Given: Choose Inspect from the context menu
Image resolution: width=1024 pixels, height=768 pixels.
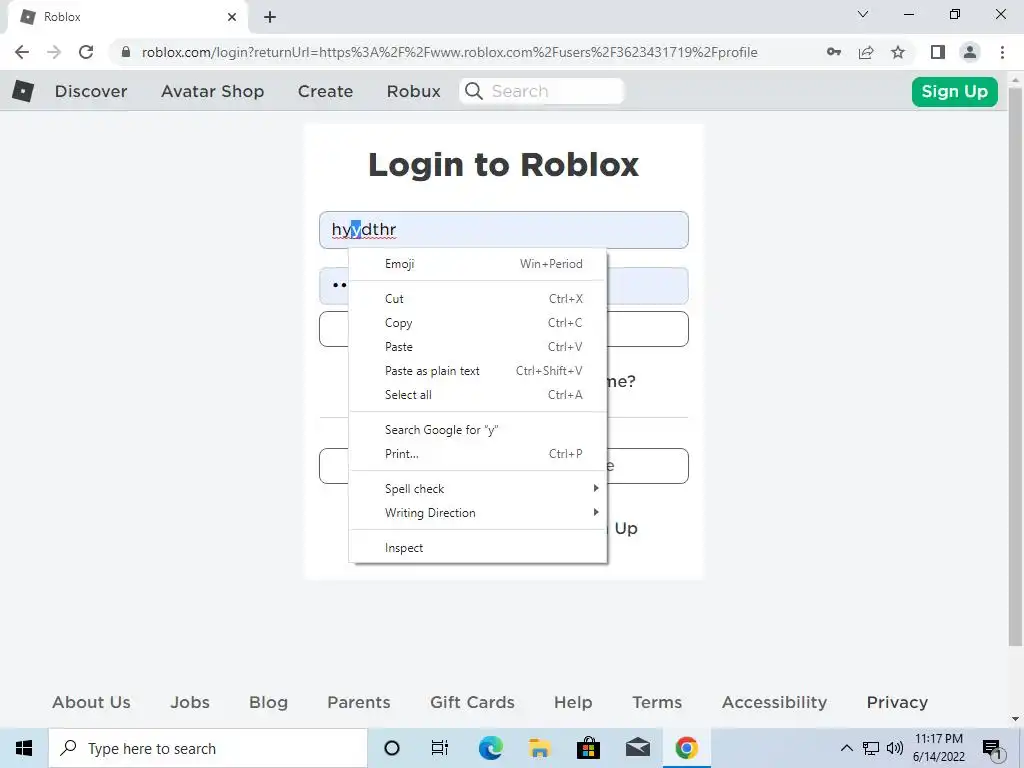Looking at the screenshot, I should tap(479, 548).
